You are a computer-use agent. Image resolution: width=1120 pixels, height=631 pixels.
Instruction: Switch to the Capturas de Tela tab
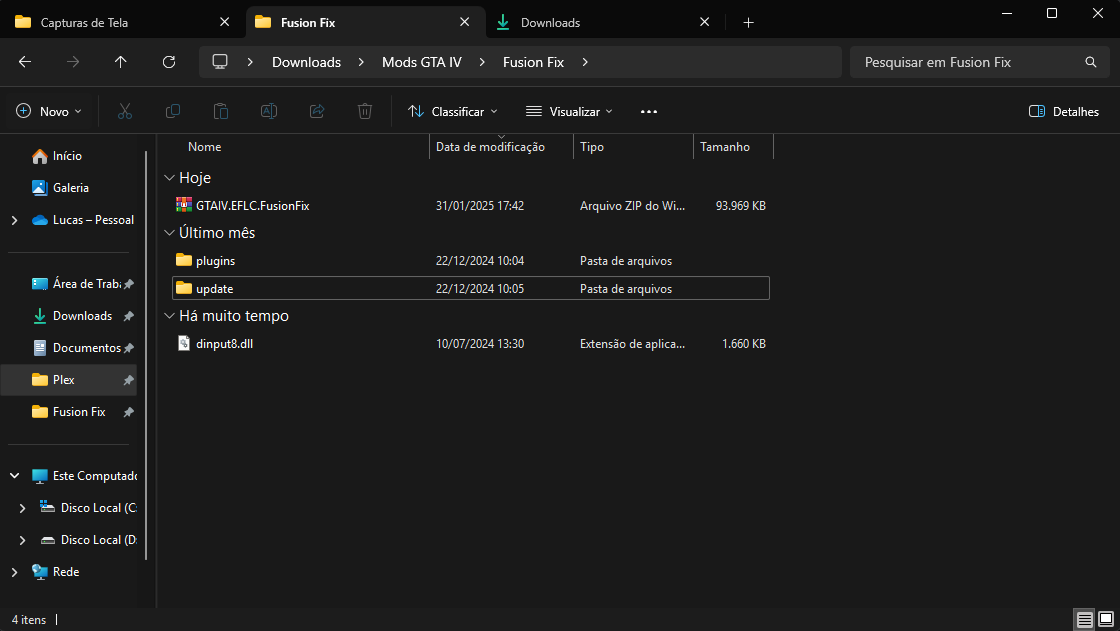tap(84, 22)
